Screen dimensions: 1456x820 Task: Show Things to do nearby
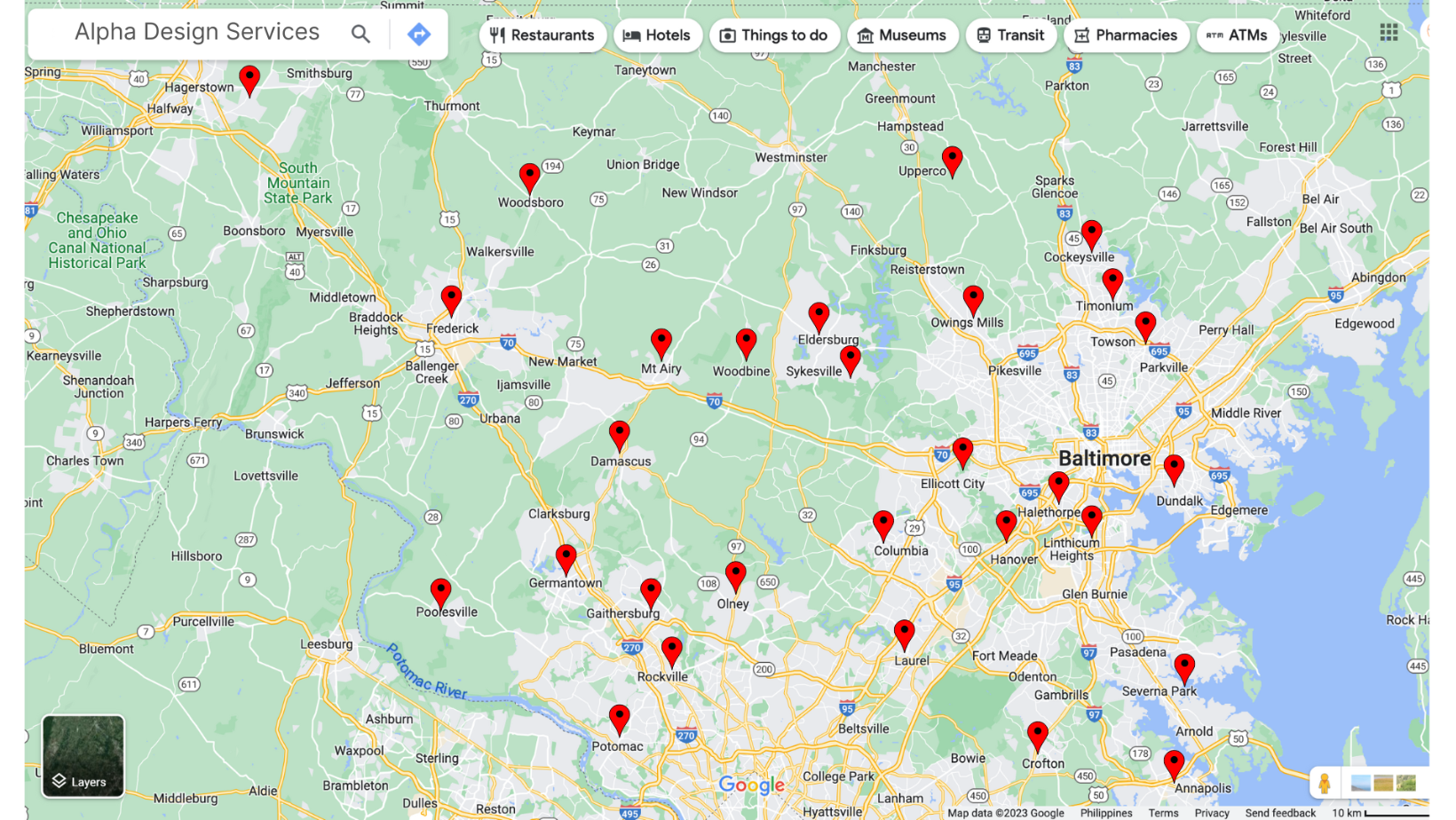[x=774, y=35]
